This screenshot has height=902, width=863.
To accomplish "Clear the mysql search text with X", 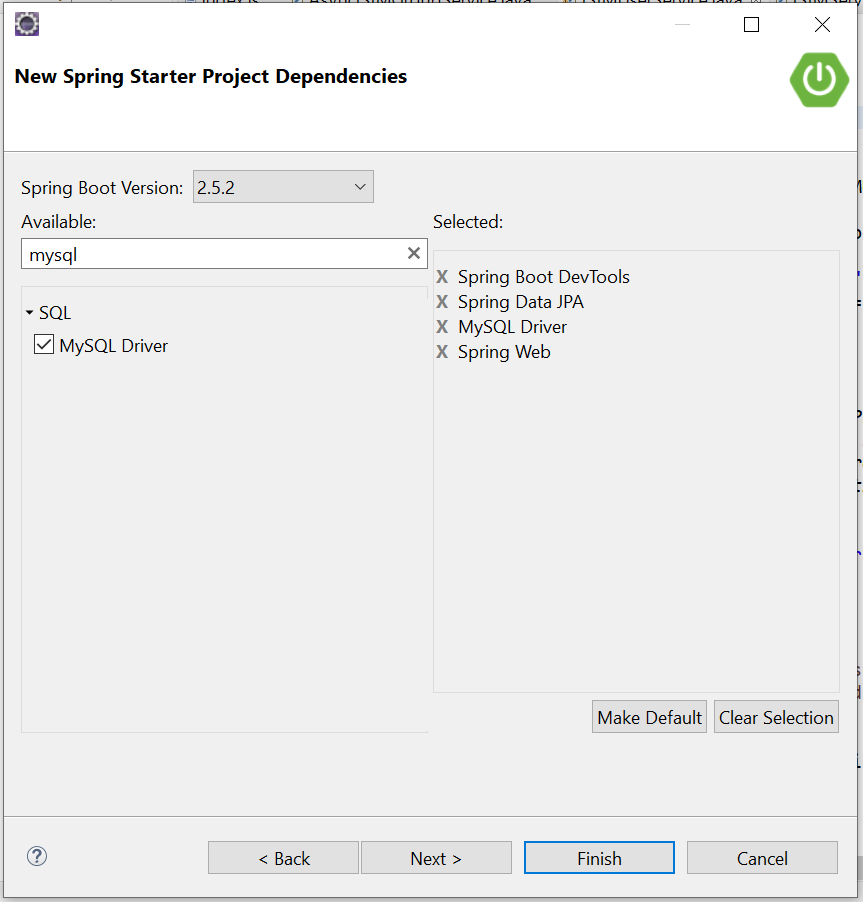I will tap(414, 253).
